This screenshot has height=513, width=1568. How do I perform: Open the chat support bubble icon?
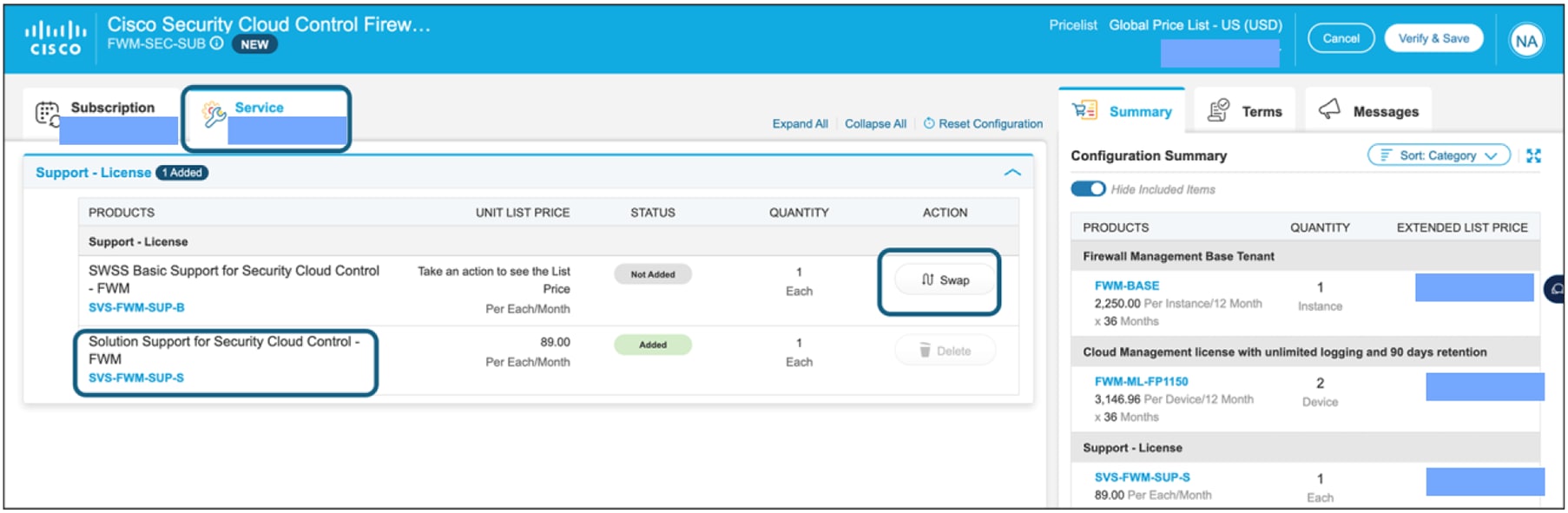[x=1556, y=288]
